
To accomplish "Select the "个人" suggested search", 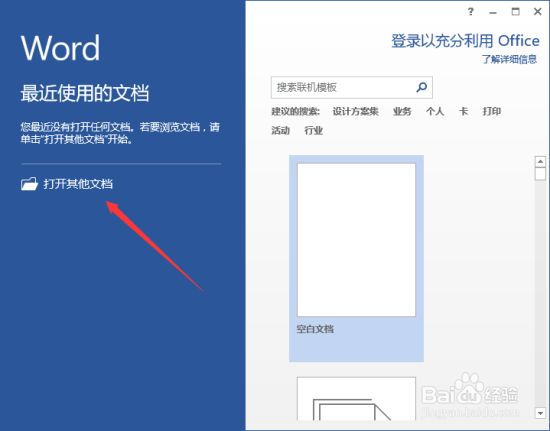I will pos(435,112).
